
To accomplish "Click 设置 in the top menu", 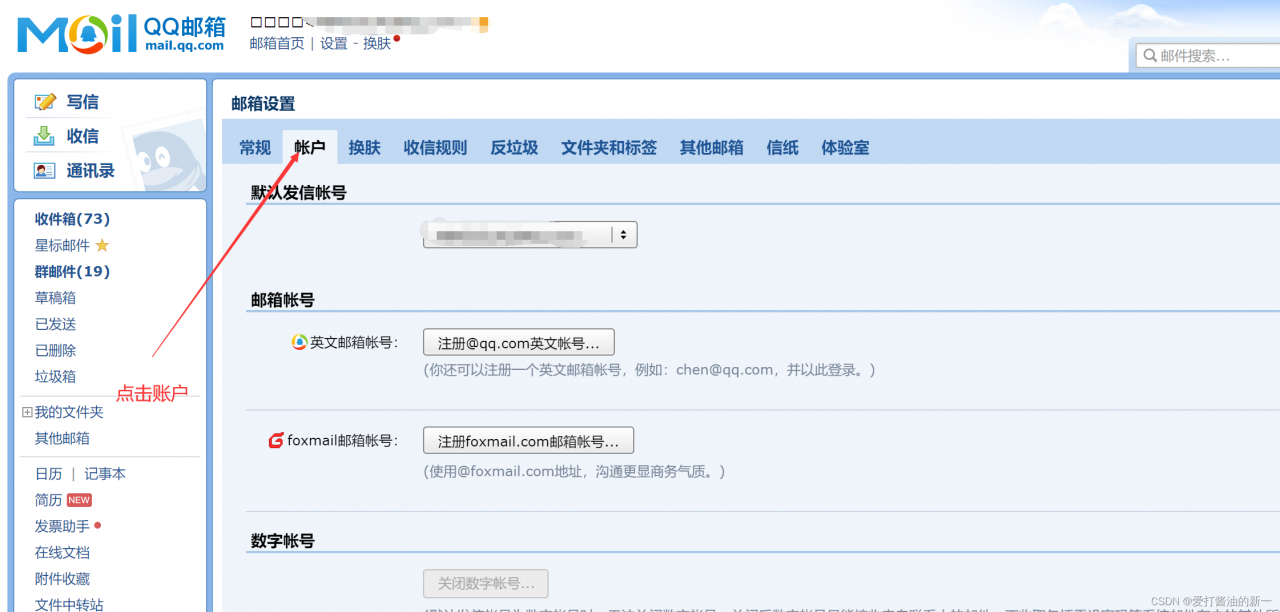I will tap(334, 43).
